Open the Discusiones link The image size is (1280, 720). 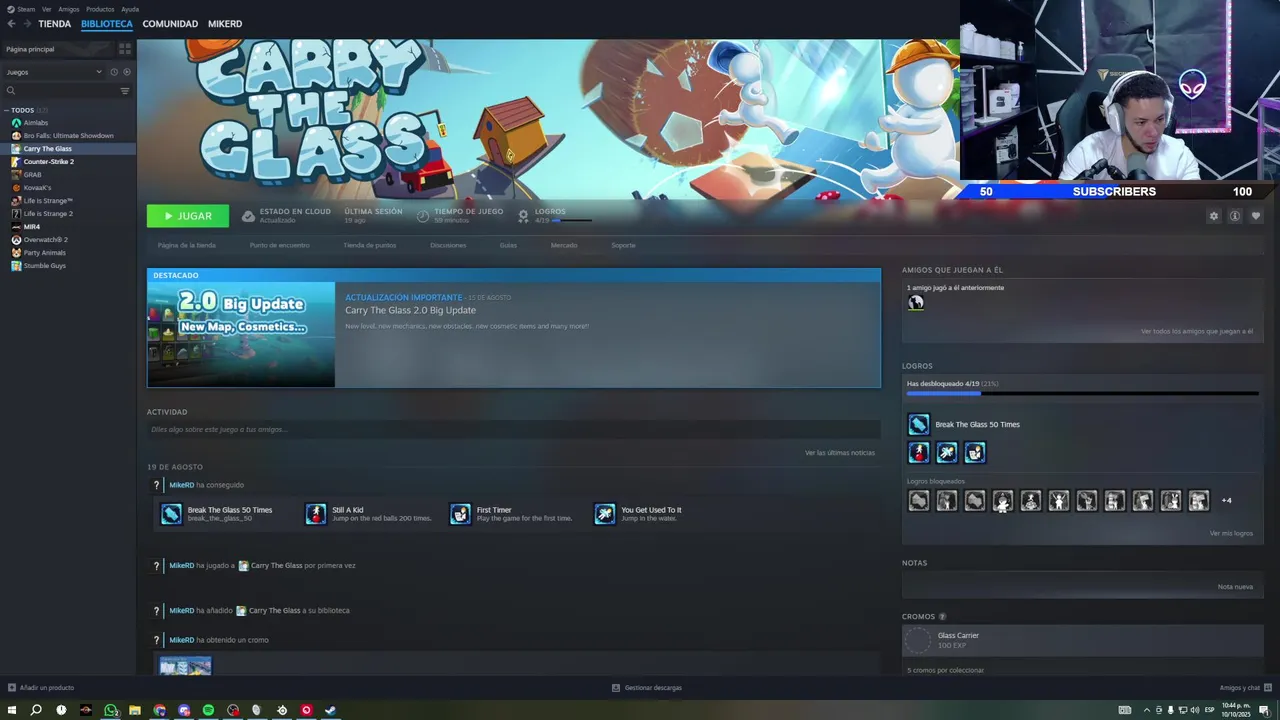[448, 245]
